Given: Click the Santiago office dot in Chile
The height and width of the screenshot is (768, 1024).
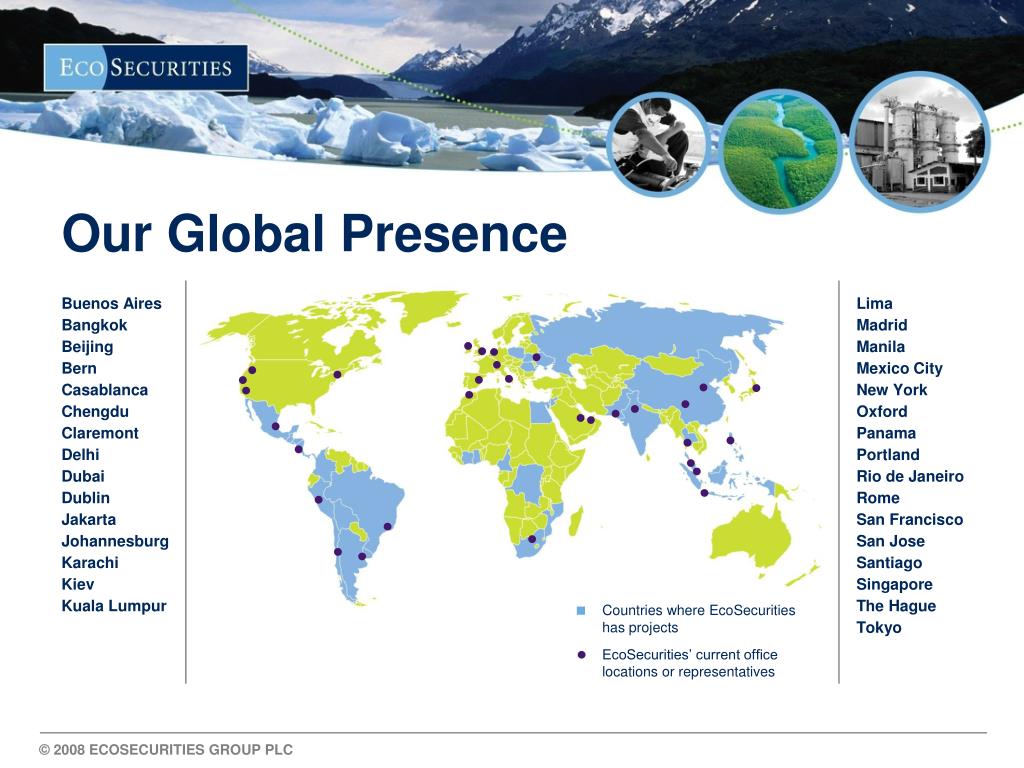Looking at the screenshot, I should (x=338, y=552).
